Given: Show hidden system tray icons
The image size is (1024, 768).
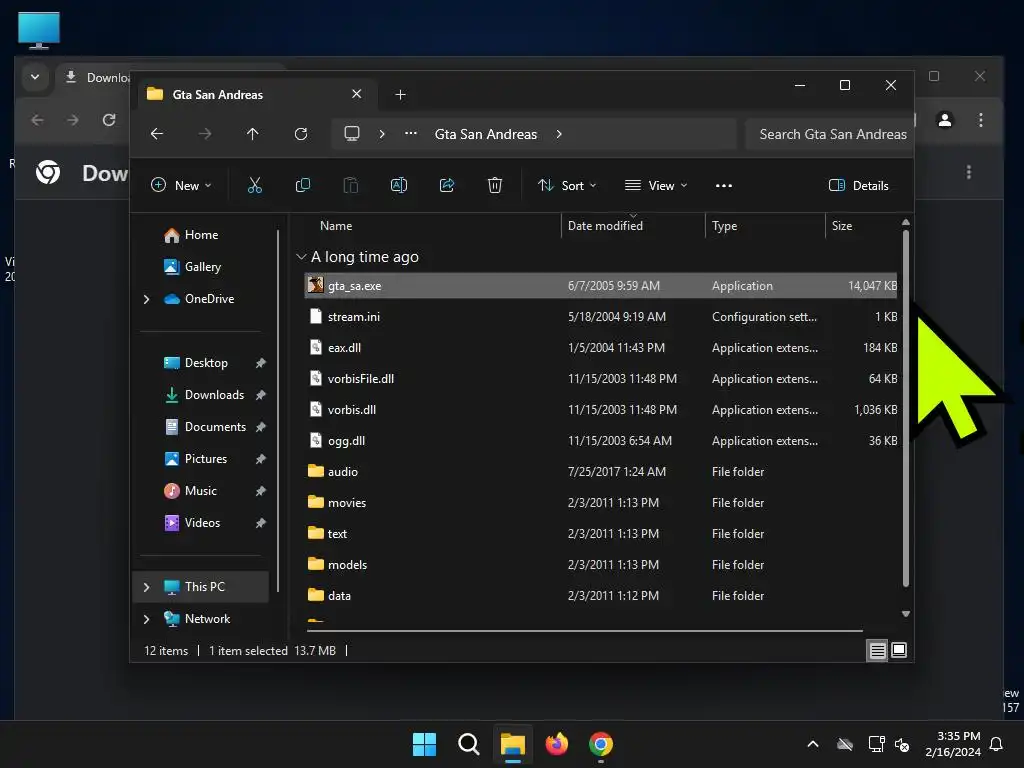Looking at the screenshot, I should 813,744.
